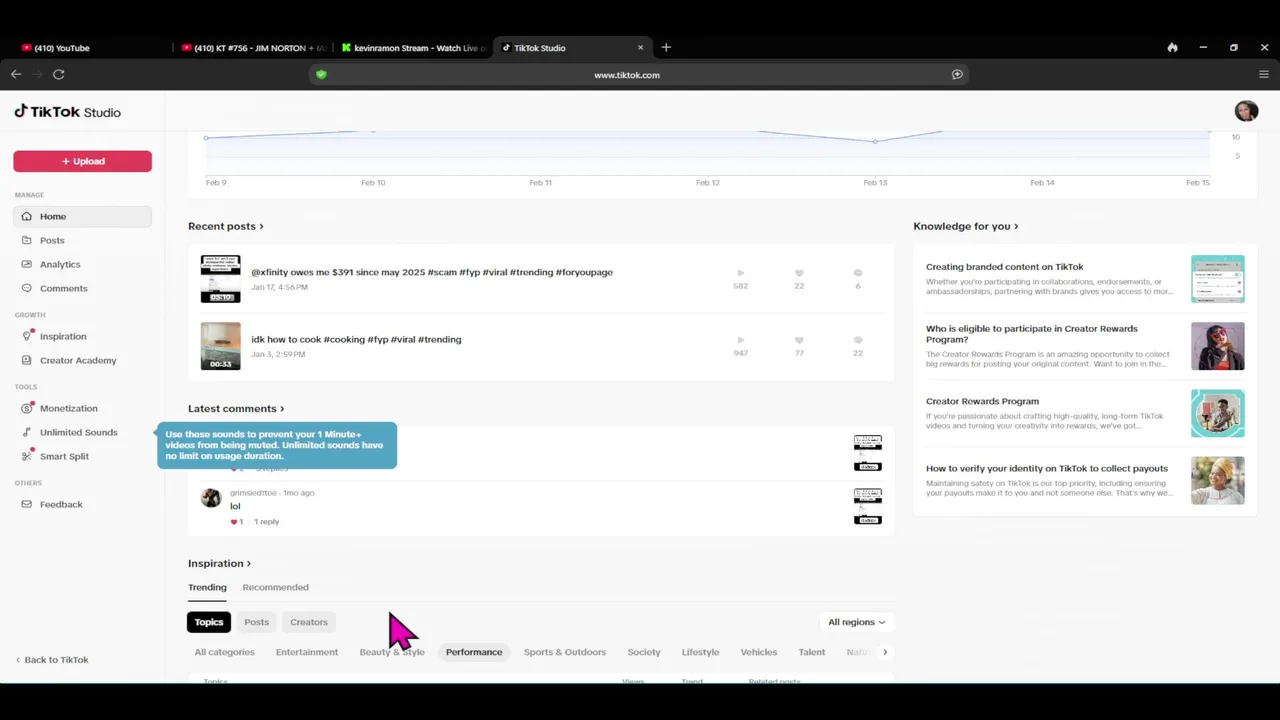Click the red Upload button
1280x720 pixels.
point(82,161)
